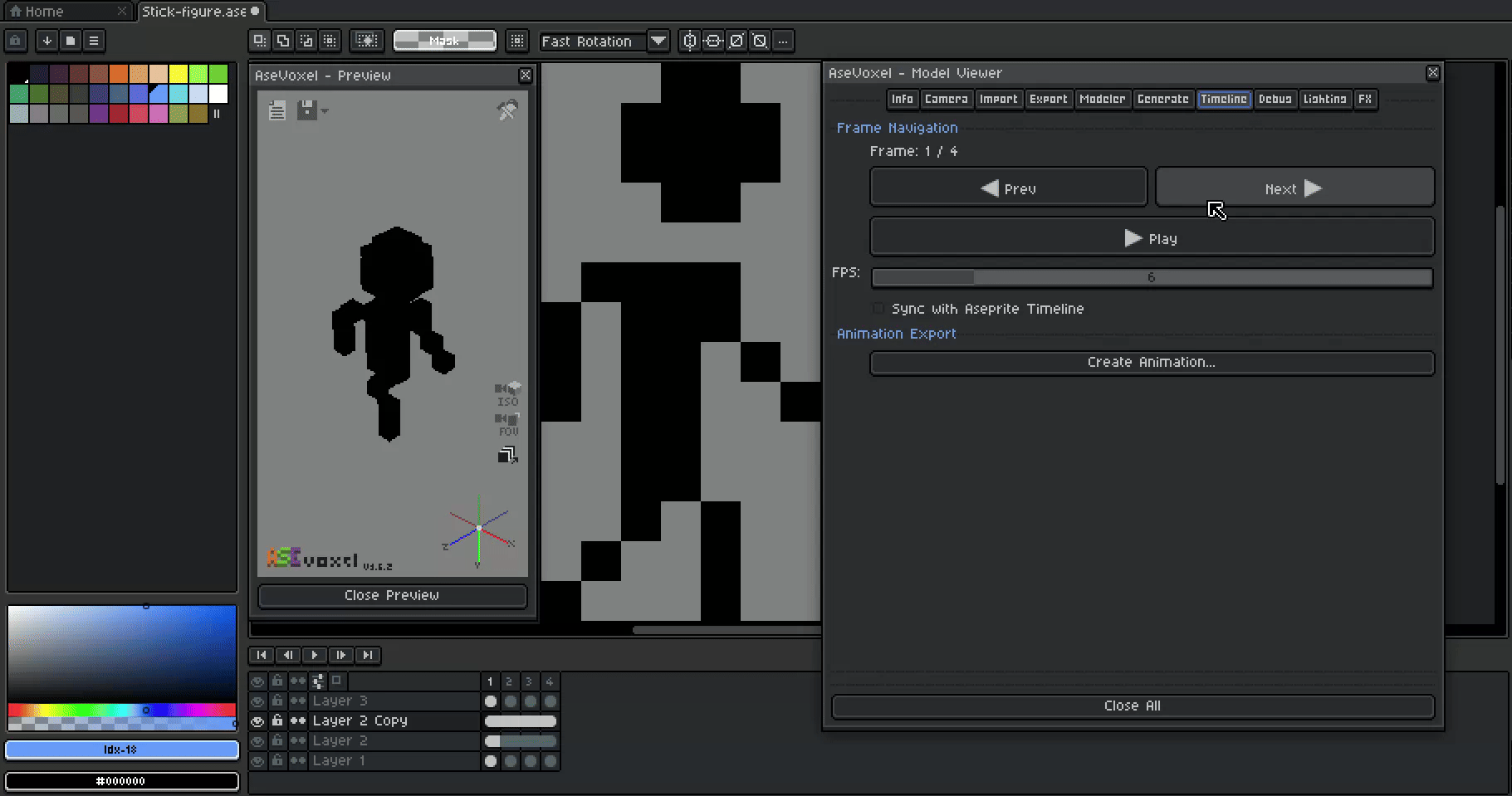Hide the Layer 2 Copy layer
Image resolution: width=1512 pixels, height=796 pixels.
click(258, 721)
